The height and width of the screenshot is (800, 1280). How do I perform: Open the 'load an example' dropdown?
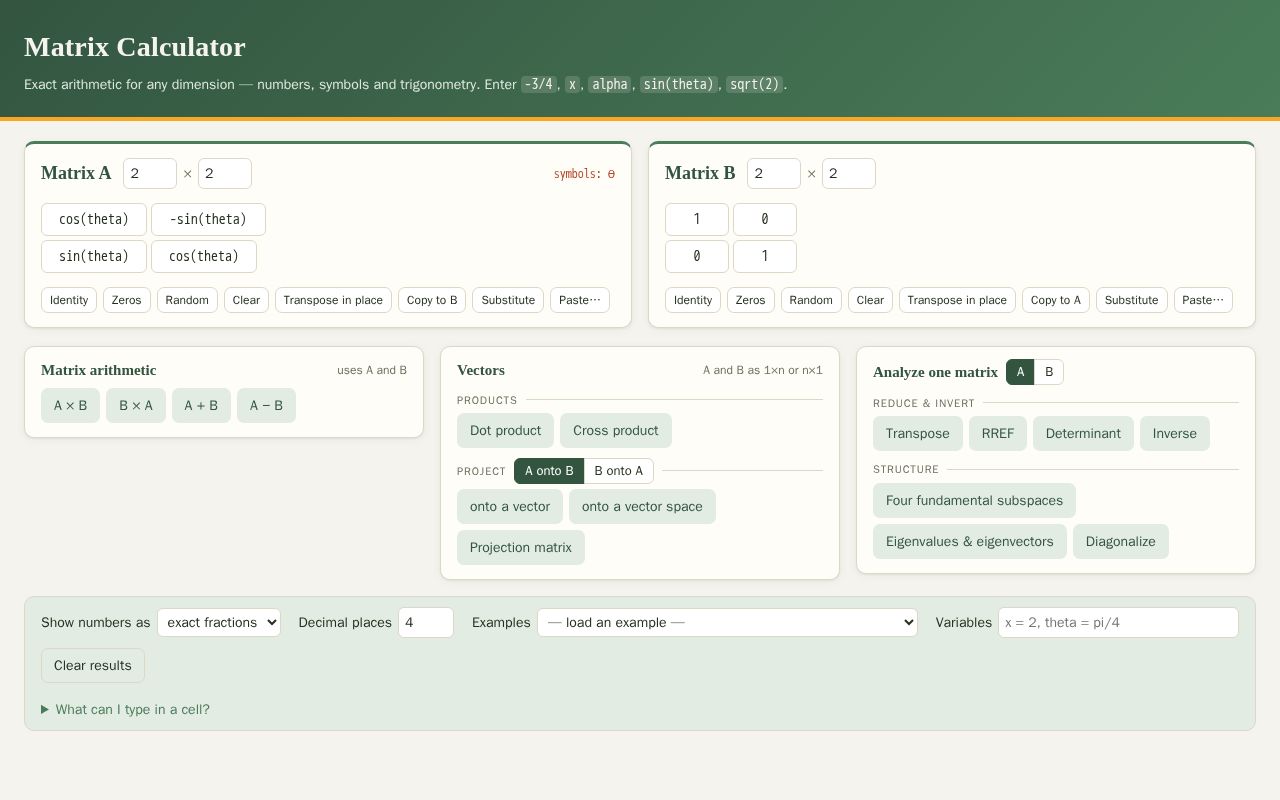point(727,622)
